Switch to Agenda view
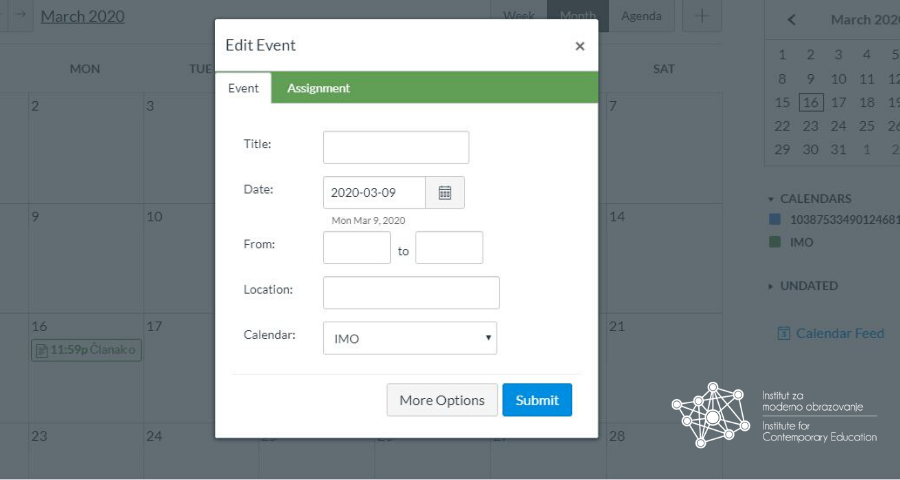 point(641,16)
